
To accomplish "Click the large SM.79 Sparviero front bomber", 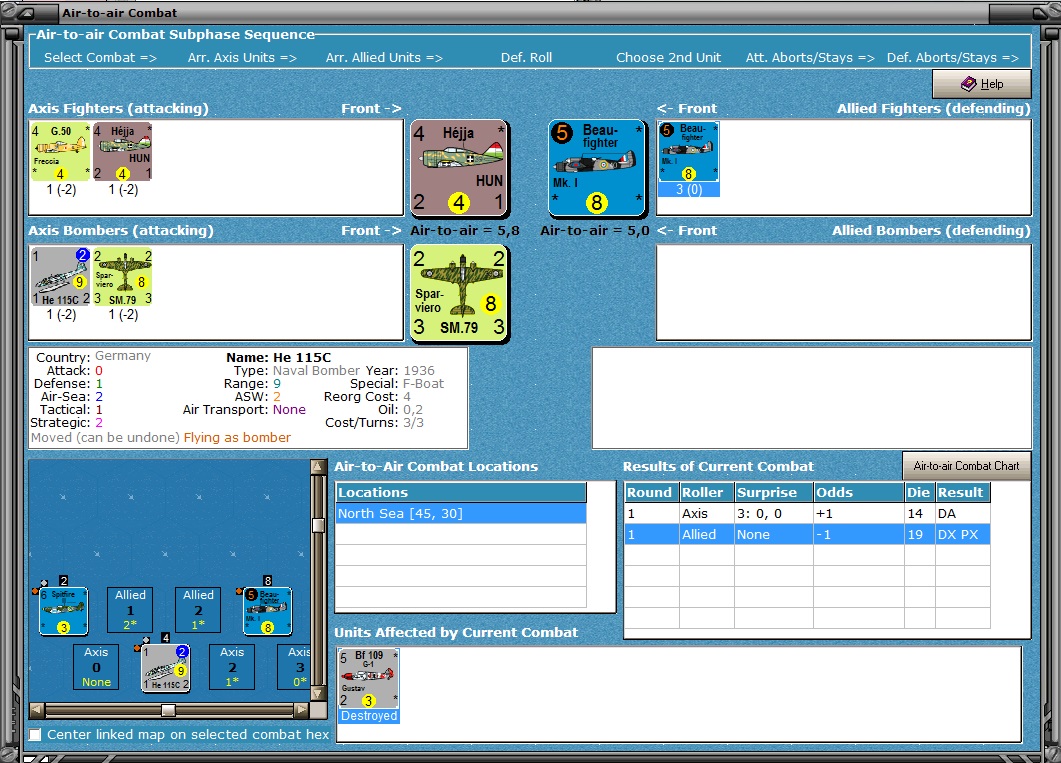I will point(459,292).
